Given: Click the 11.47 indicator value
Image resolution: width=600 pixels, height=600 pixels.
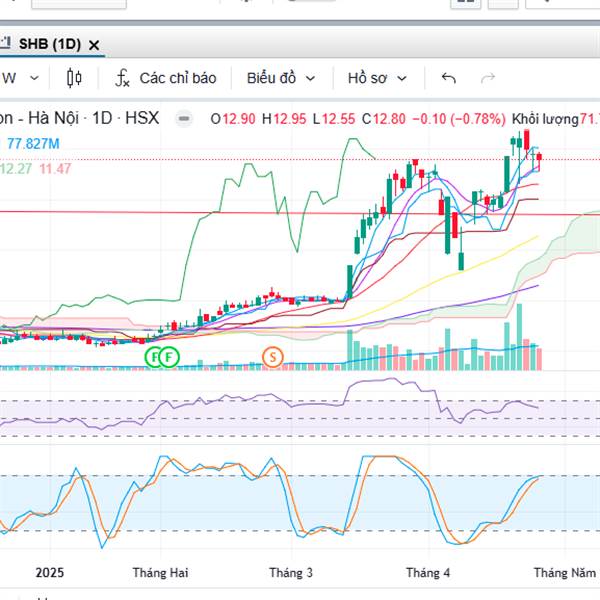Looking at the screenshot, I should (55, 169).
